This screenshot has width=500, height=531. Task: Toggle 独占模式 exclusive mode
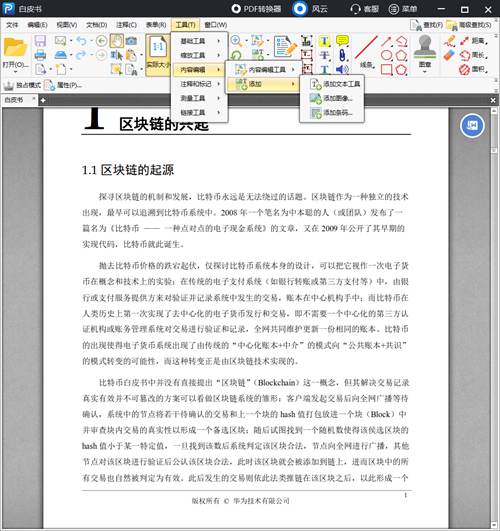click(22, 85)
